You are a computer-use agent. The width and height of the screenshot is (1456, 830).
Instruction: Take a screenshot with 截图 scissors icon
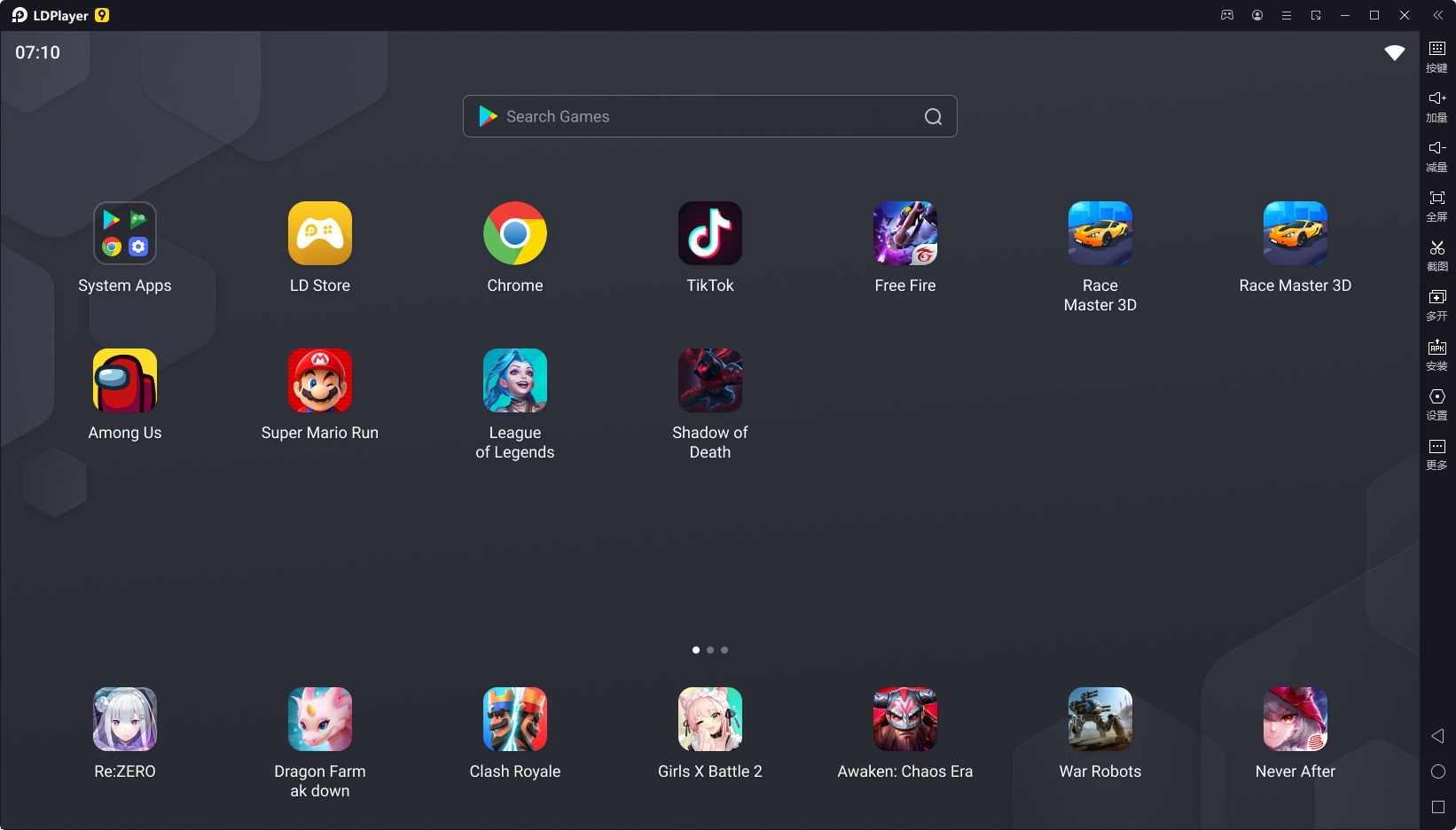[1437, 255]
